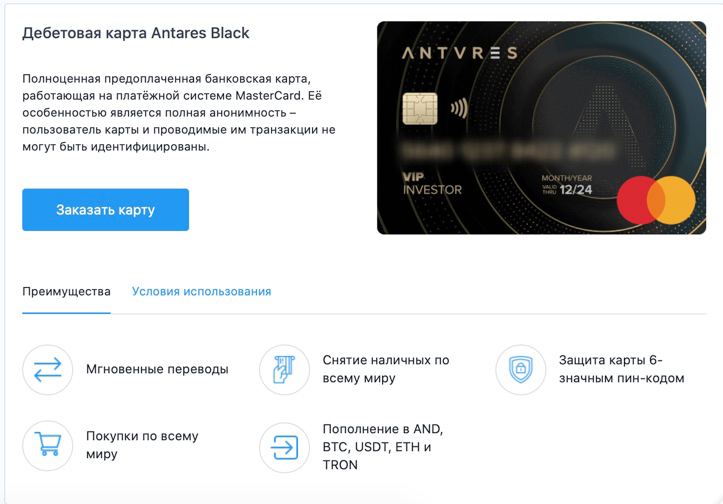
Task: Click the 12/24 expiry date on card
Action: (x=577, y=188)
